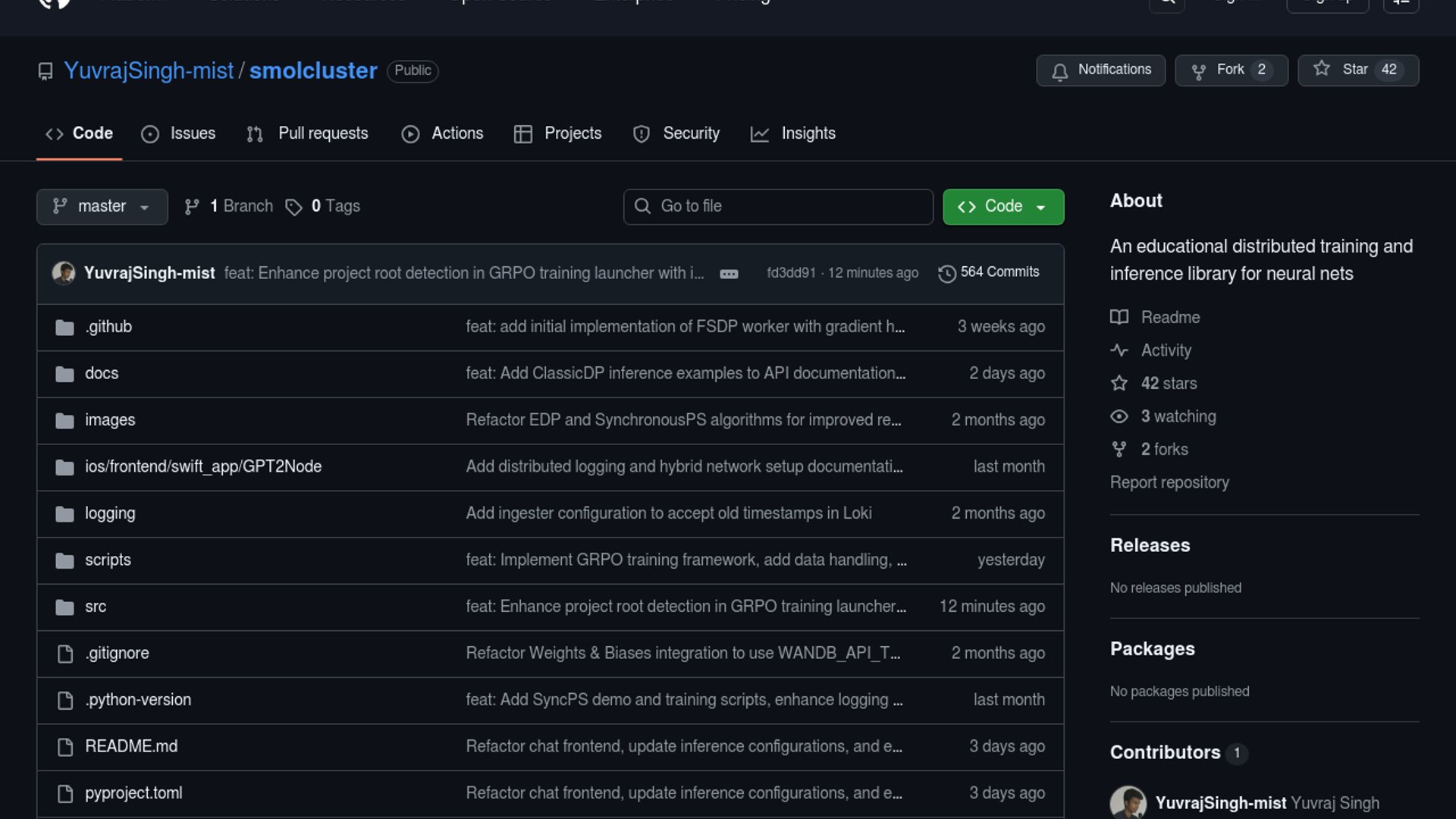The height and width of the screenshot is (819, 1456).
Task: Click the Star icon button
Action: 1322,69
